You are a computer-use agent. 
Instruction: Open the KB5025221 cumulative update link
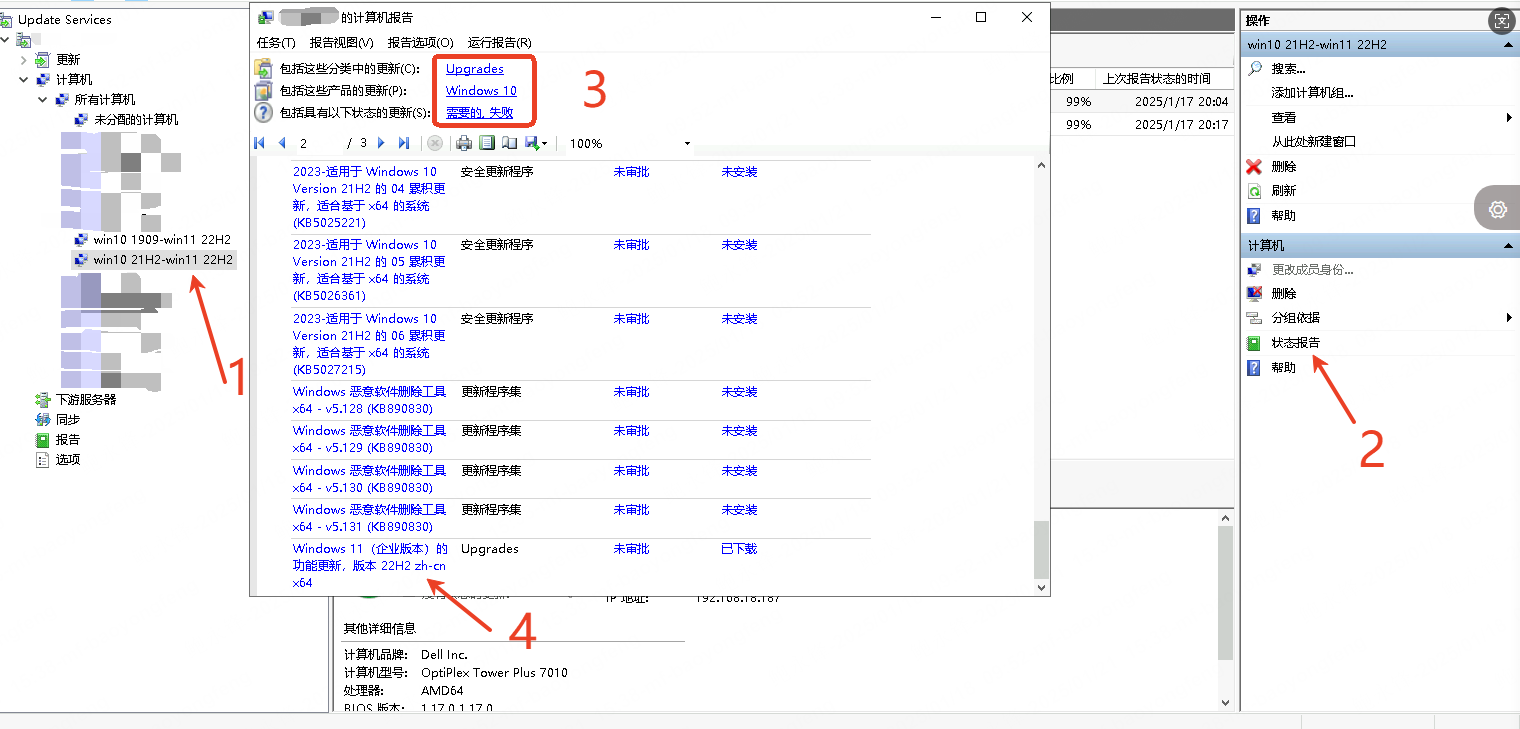click(x=369, y=197)
